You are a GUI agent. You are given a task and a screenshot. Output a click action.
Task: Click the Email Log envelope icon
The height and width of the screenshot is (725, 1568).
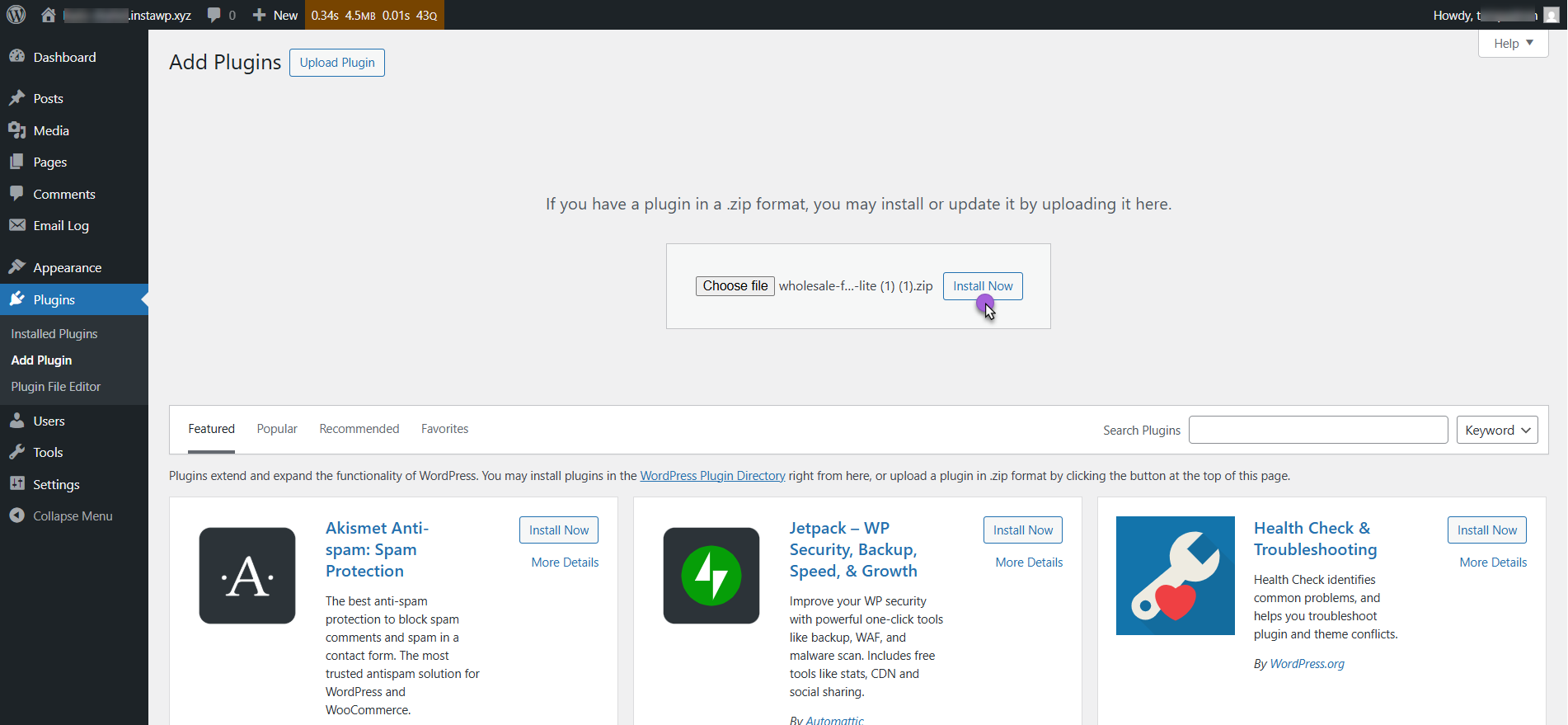click(x=17, y=225)
